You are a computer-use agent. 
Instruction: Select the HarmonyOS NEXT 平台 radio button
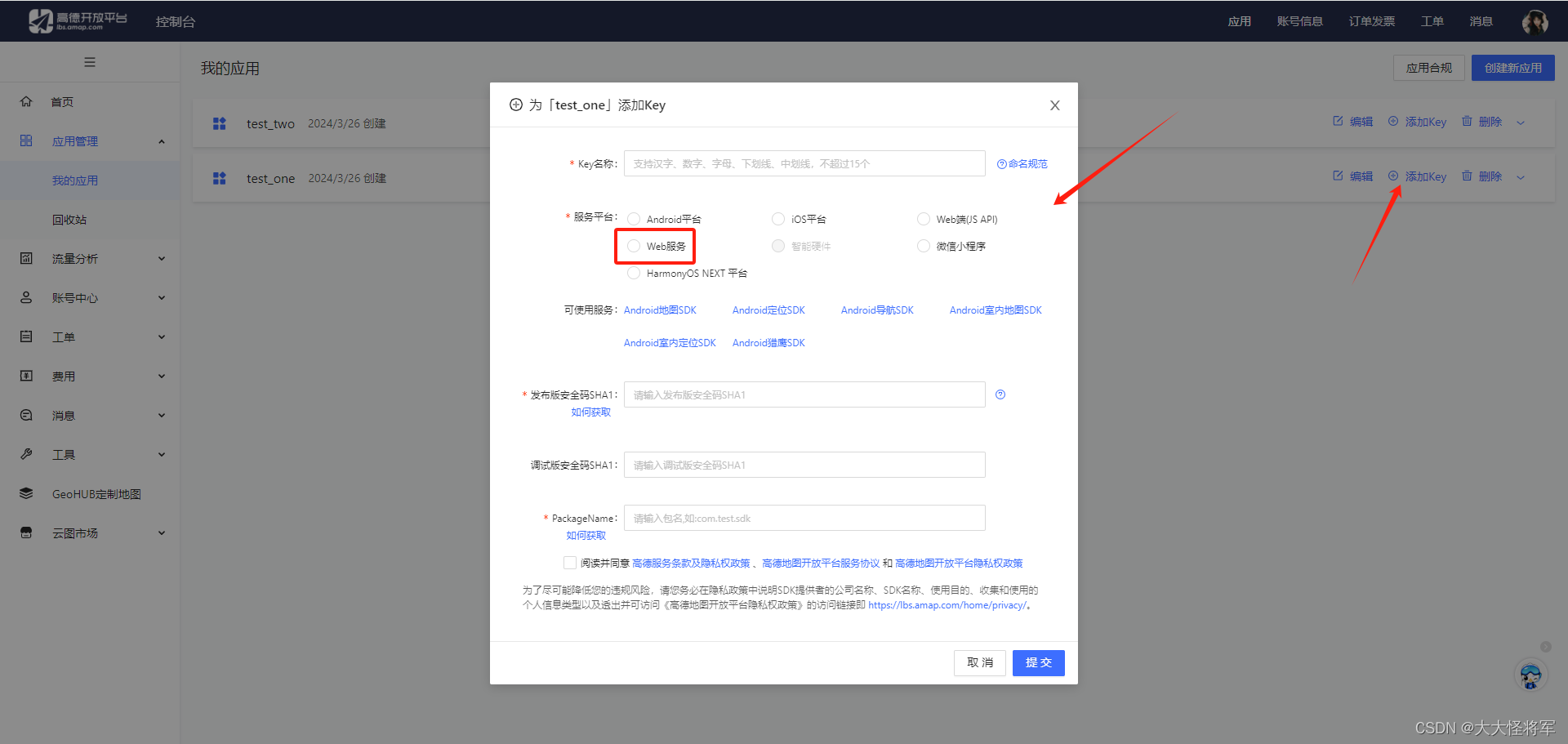coord(634,273)
